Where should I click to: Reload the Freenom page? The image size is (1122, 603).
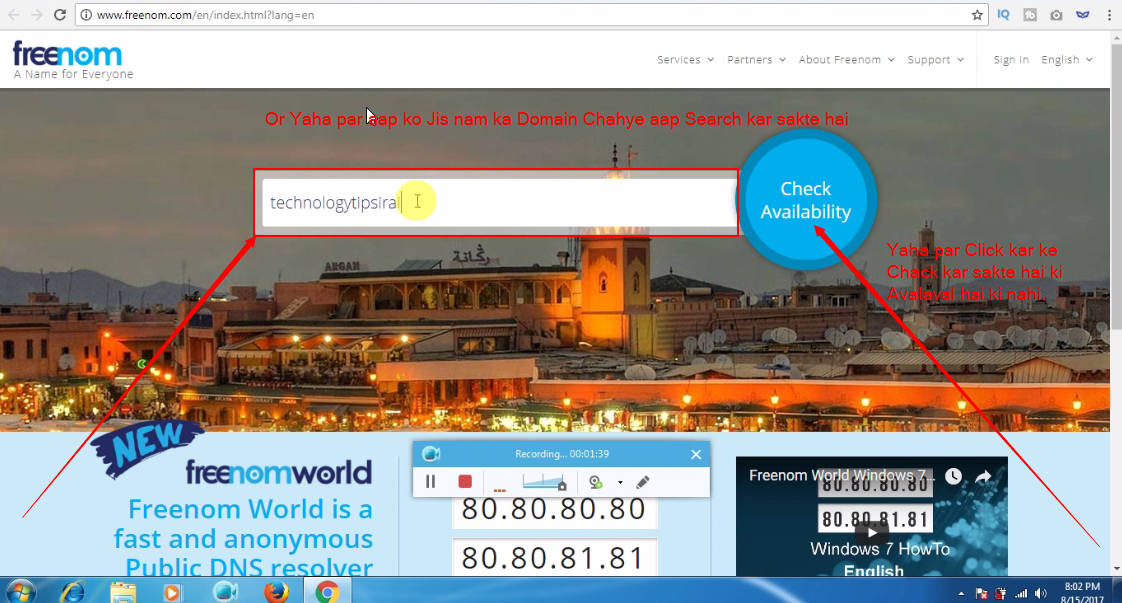coord(60,15)
